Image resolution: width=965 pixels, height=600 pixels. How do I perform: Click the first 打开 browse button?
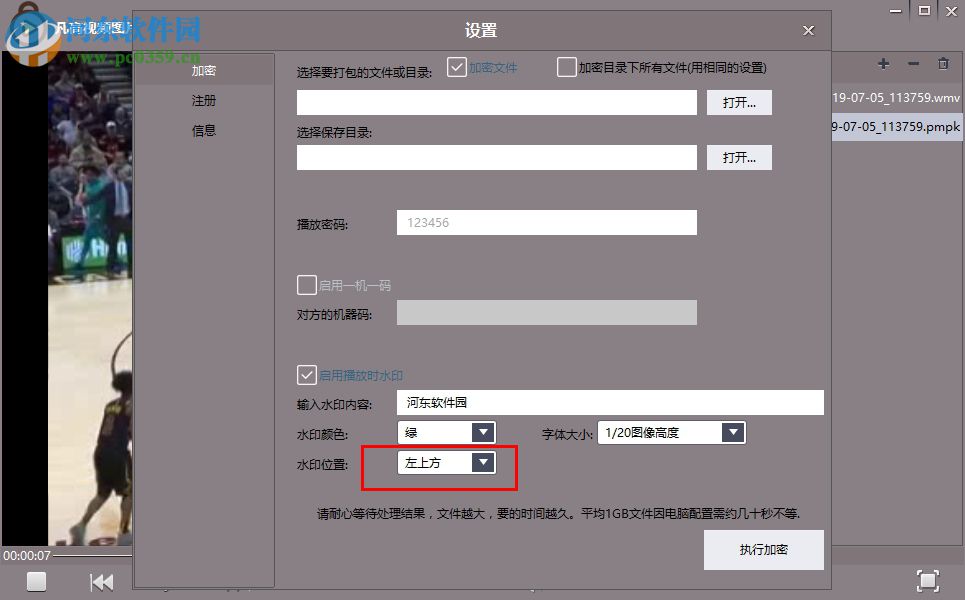739,102
